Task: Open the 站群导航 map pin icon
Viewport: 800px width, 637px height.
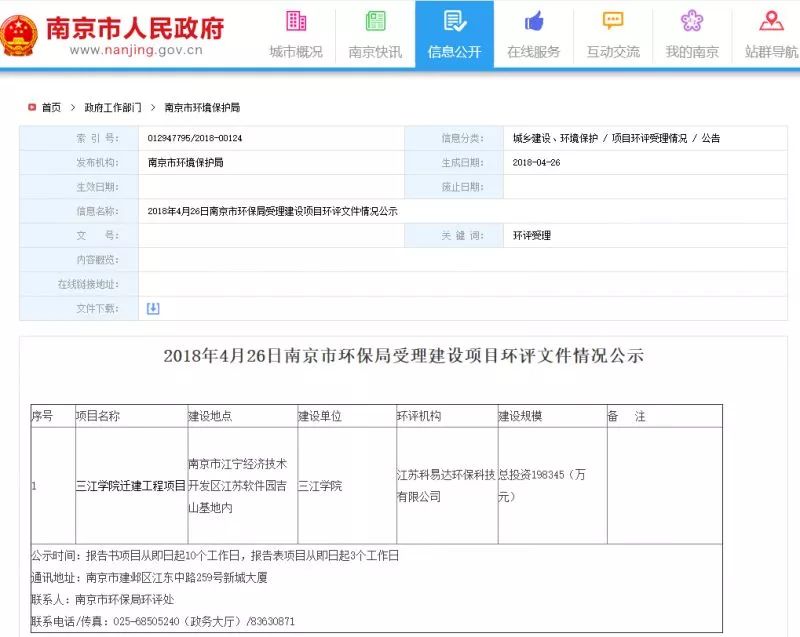Action: pos(771,21)
